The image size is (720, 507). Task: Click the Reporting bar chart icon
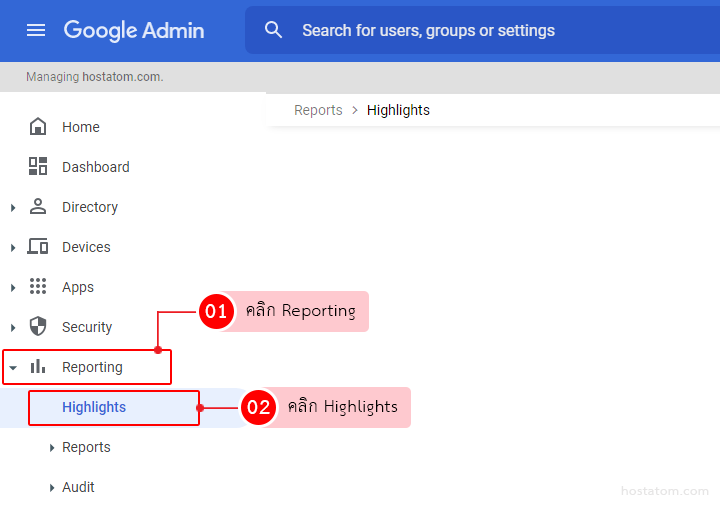38,367
